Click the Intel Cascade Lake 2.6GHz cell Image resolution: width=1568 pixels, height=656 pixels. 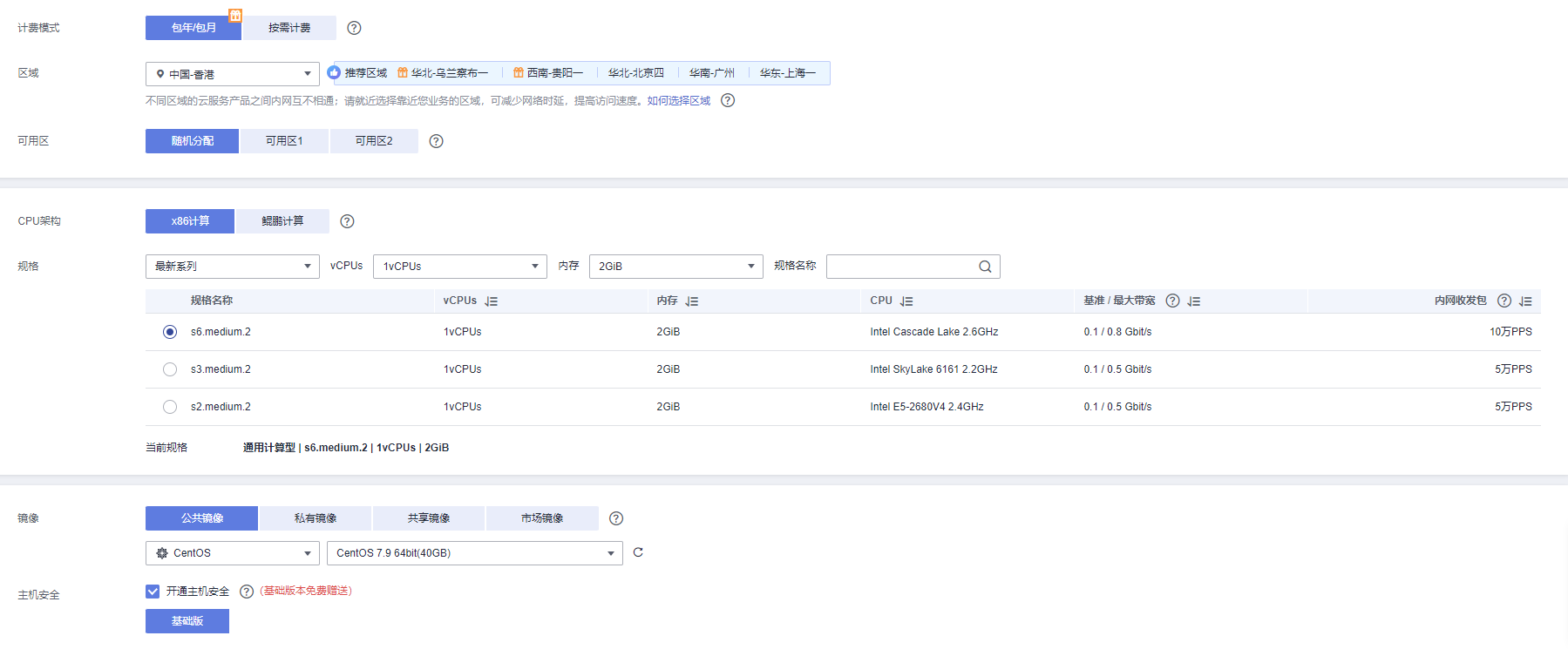[934, 332]
